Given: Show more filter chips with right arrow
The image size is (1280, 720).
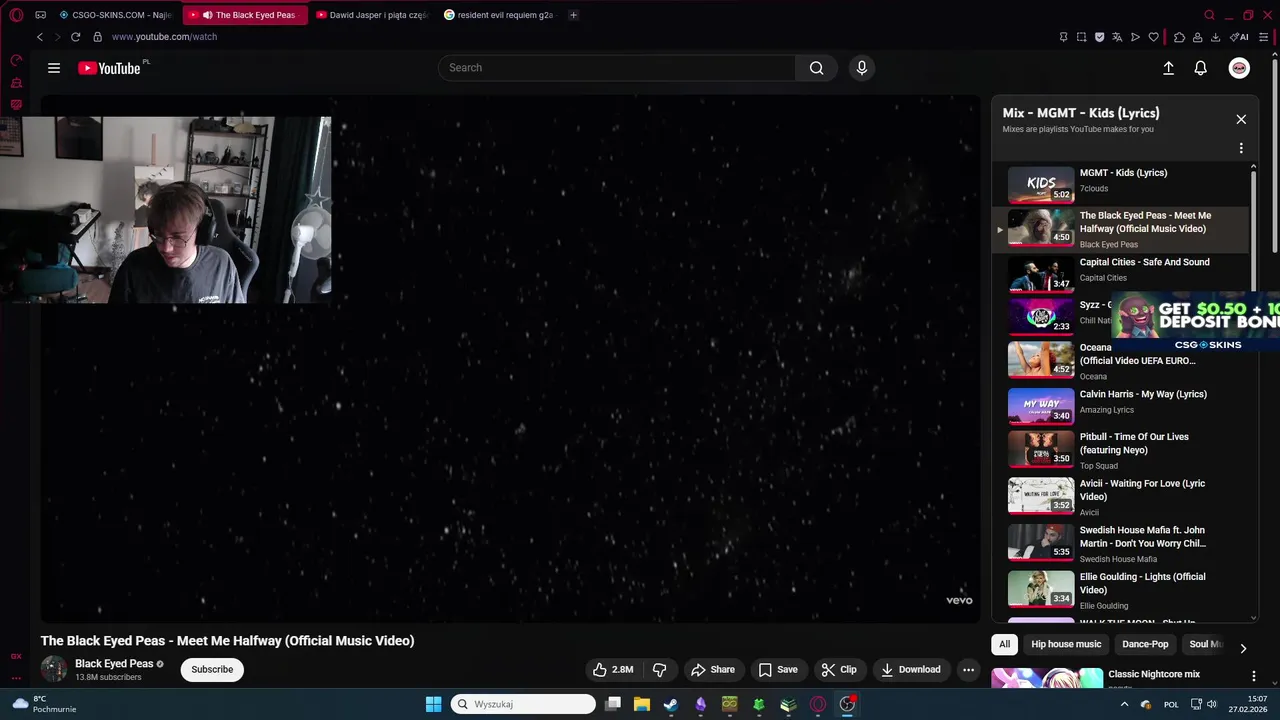Looking at the screenshot, I should (1243, 648).
